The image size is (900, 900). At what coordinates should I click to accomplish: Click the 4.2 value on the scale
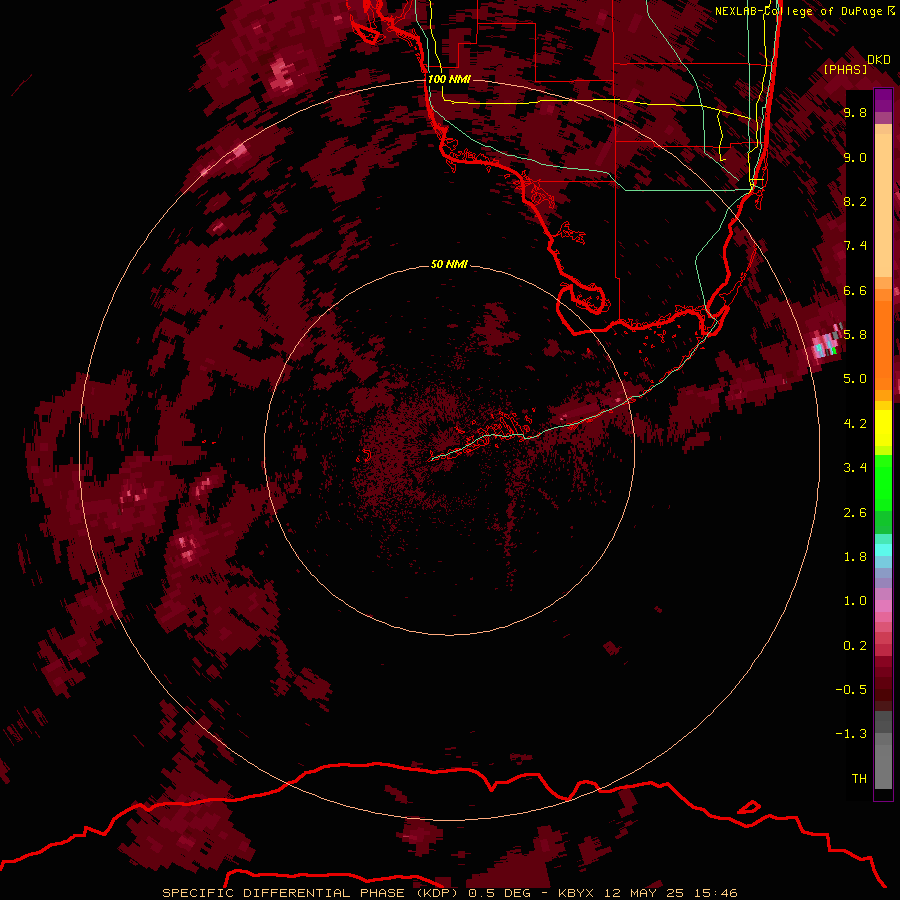coord(855,424)
